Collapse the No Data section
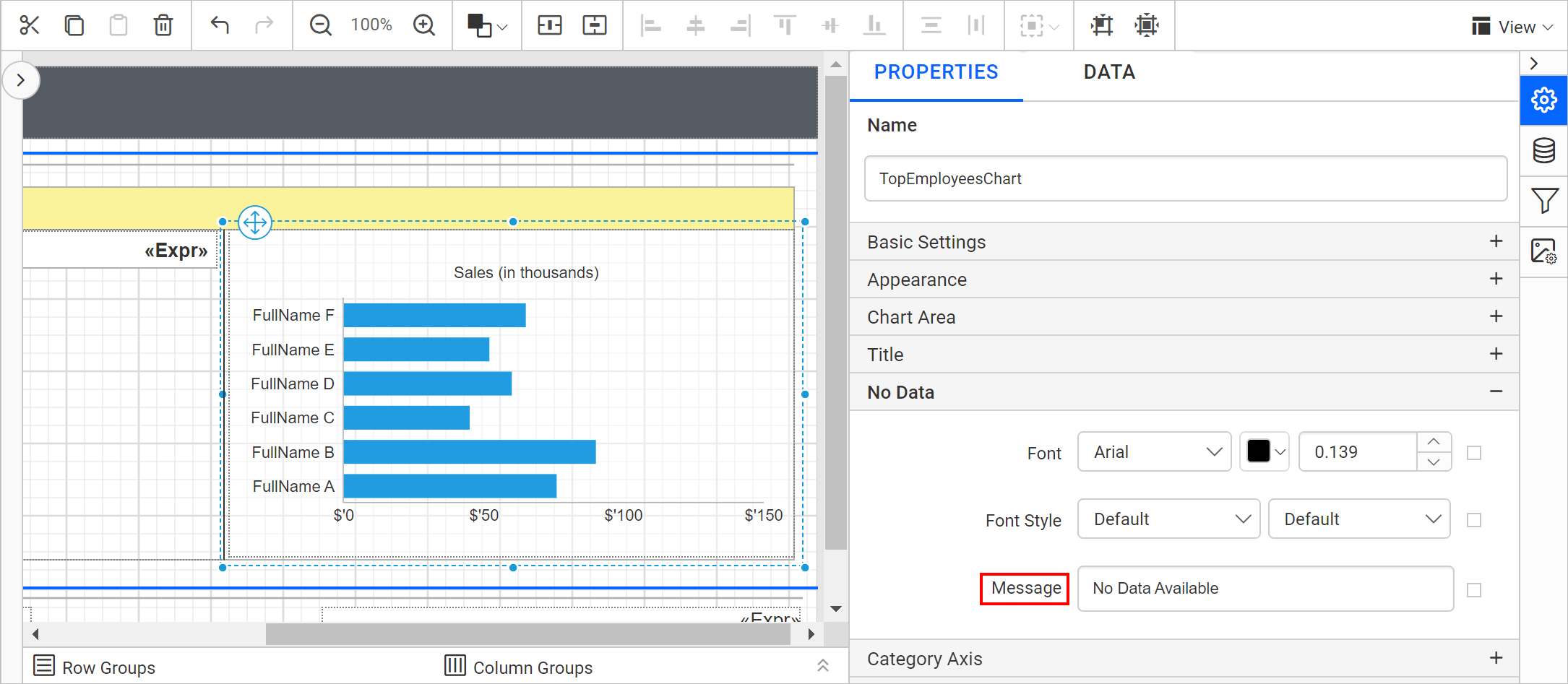 [1184, 392]
